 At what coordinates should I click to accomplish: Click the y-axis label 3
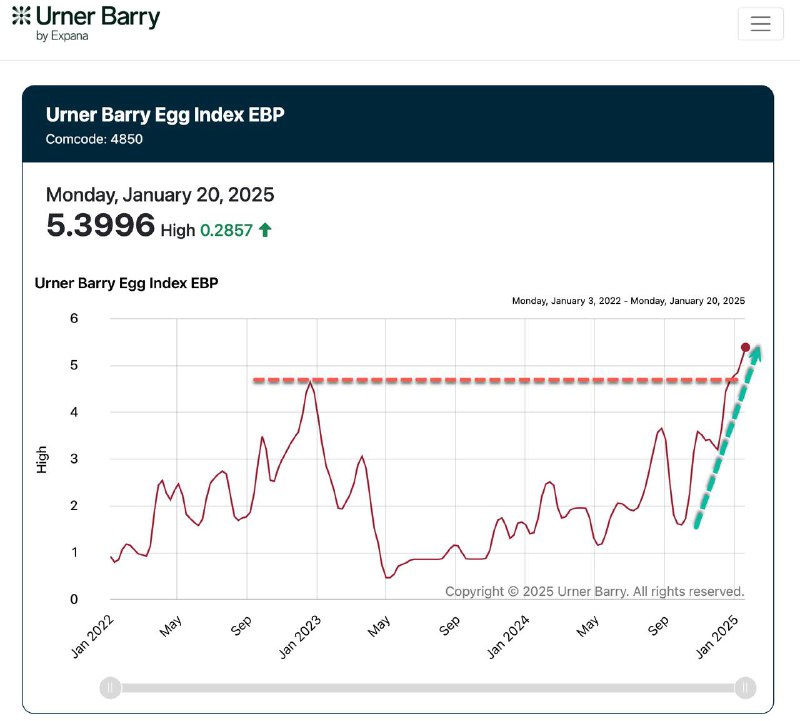pos(74,459)
